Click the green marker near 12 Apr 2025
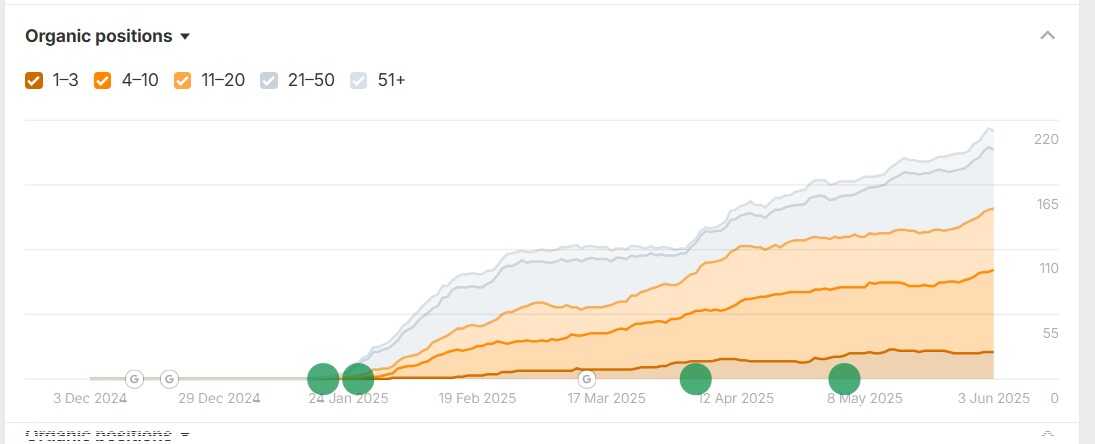The image size is (1095, 444). click(x=696, y=379)
